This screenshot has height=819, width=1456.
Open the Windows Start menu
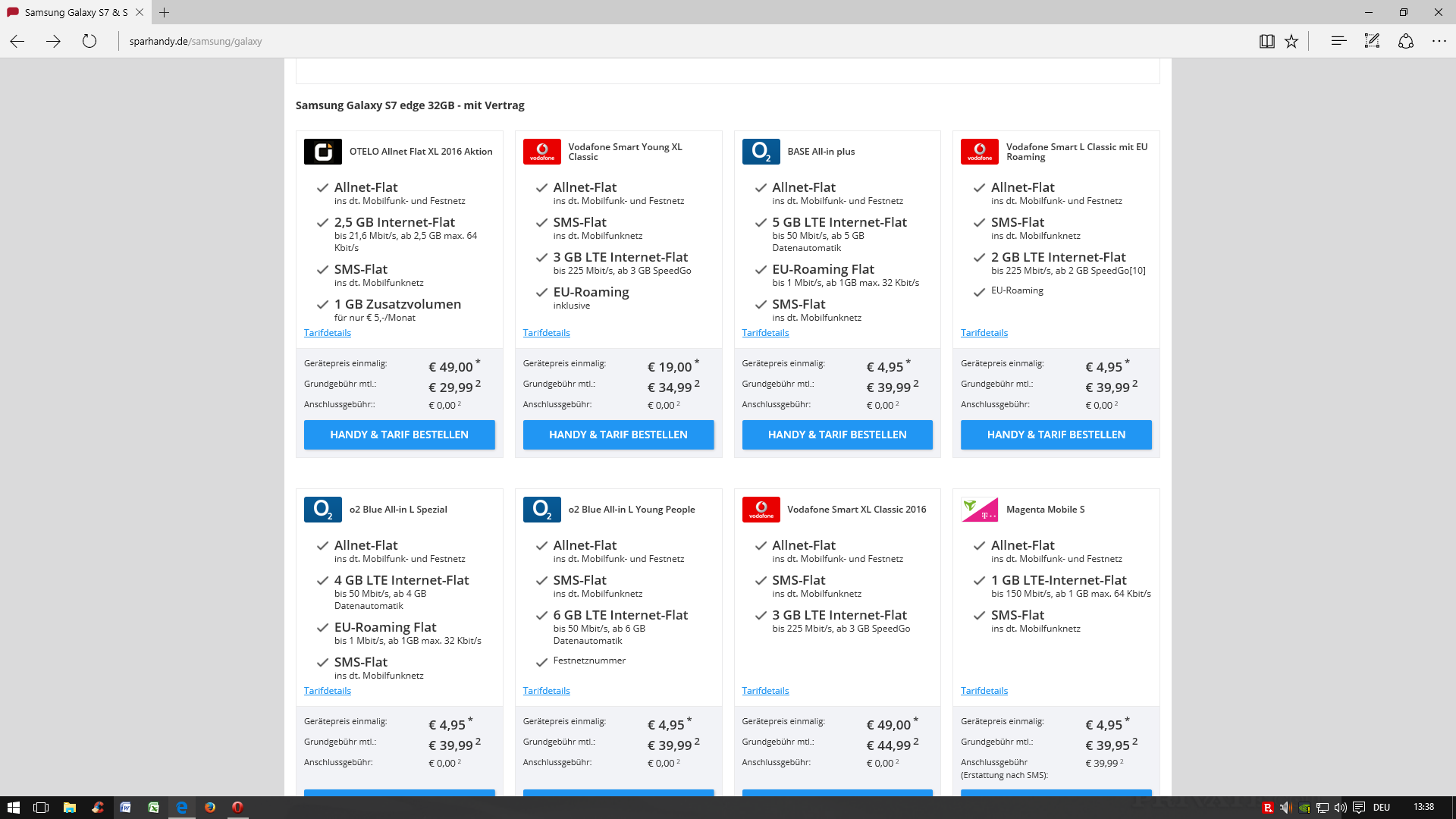click(13, 807)
